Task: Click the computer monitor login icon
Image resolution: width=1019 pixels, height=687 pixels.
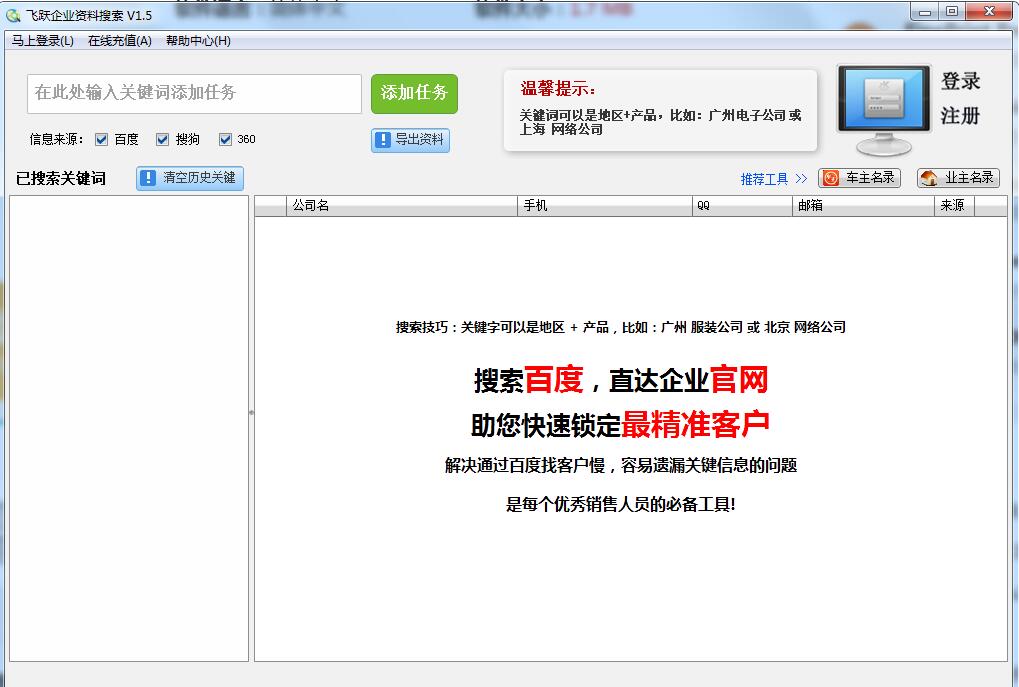Action: pos(883,108)
